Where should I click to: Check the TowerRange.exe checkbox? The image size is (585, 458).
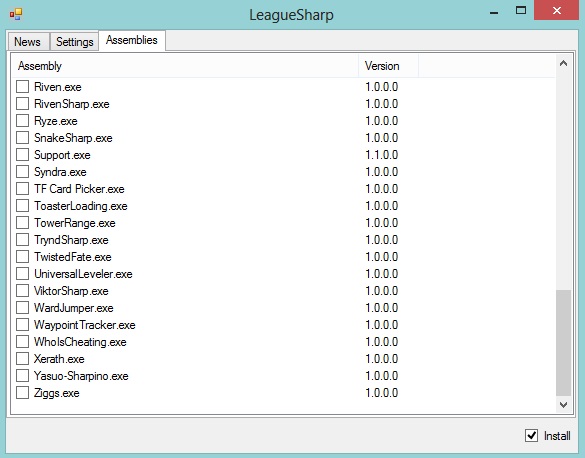(22, 223)
